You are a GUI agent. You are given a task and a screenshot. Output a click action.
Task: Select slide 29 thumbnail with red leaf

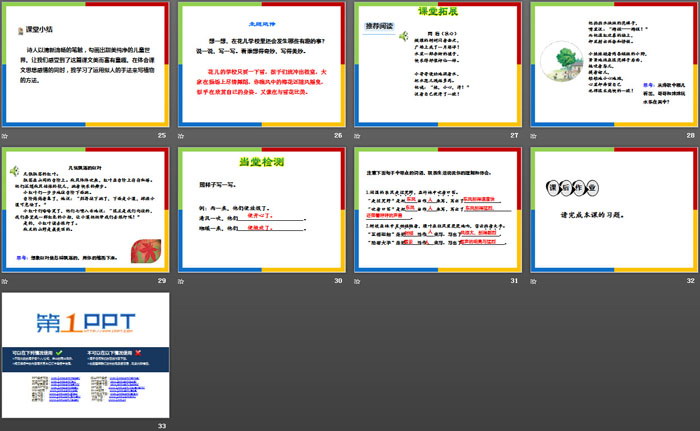tap(86, 210)
